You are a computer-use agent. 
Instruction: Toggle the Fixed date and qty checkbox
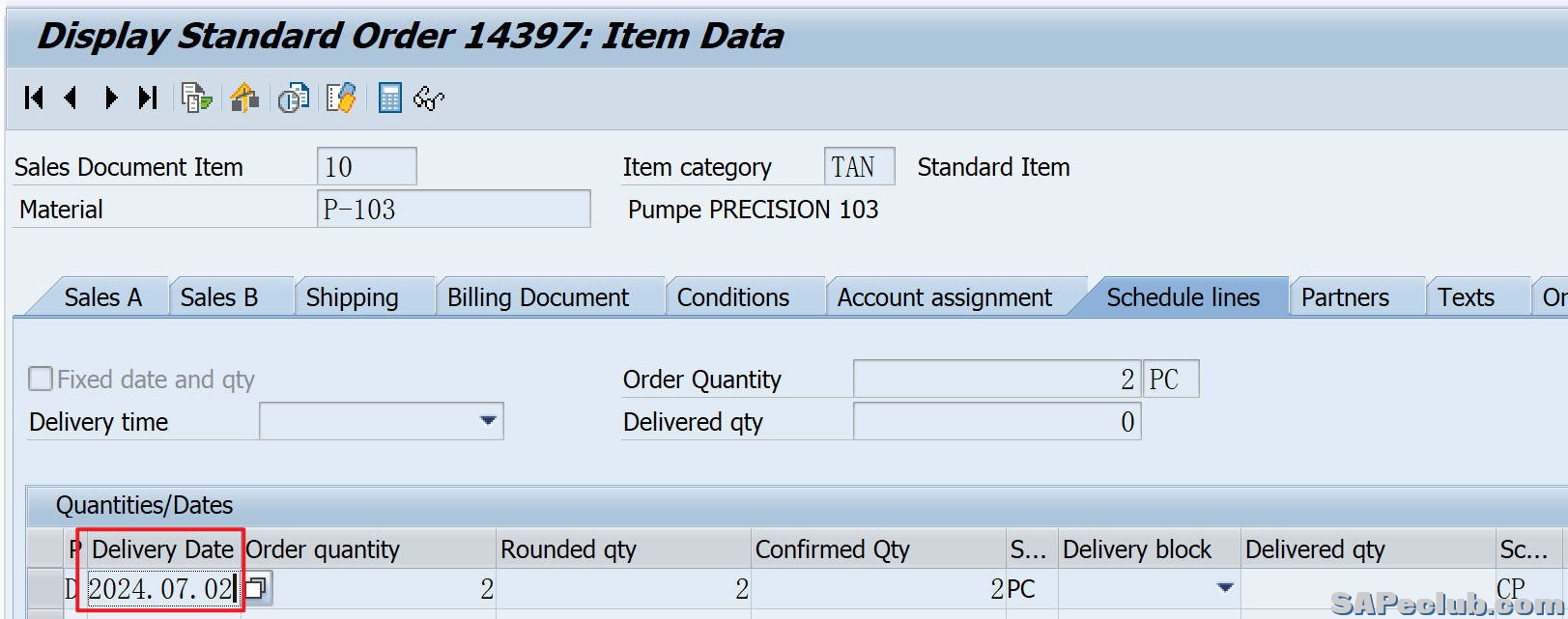tap(41, 379)
